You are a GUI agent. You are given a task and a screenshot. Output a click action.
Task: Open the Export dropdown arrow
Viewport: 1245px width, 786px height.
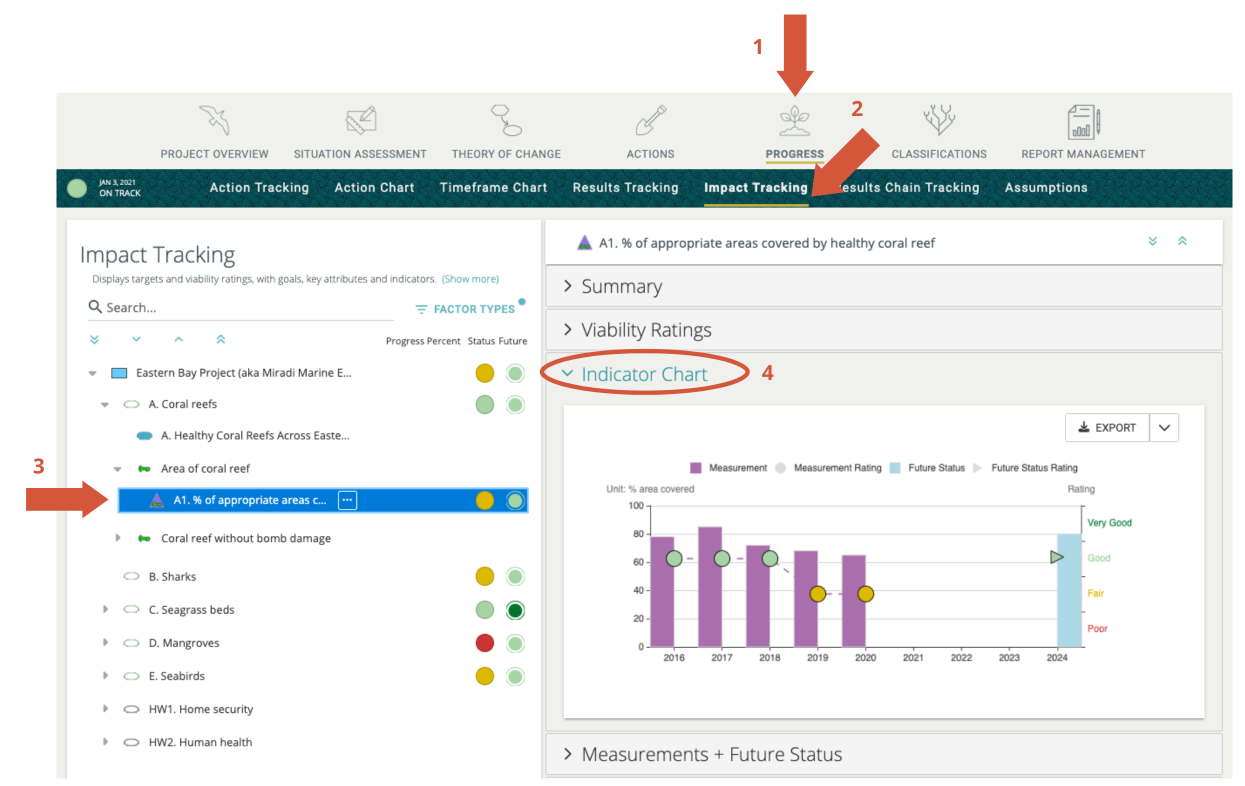pos(1163,427)
